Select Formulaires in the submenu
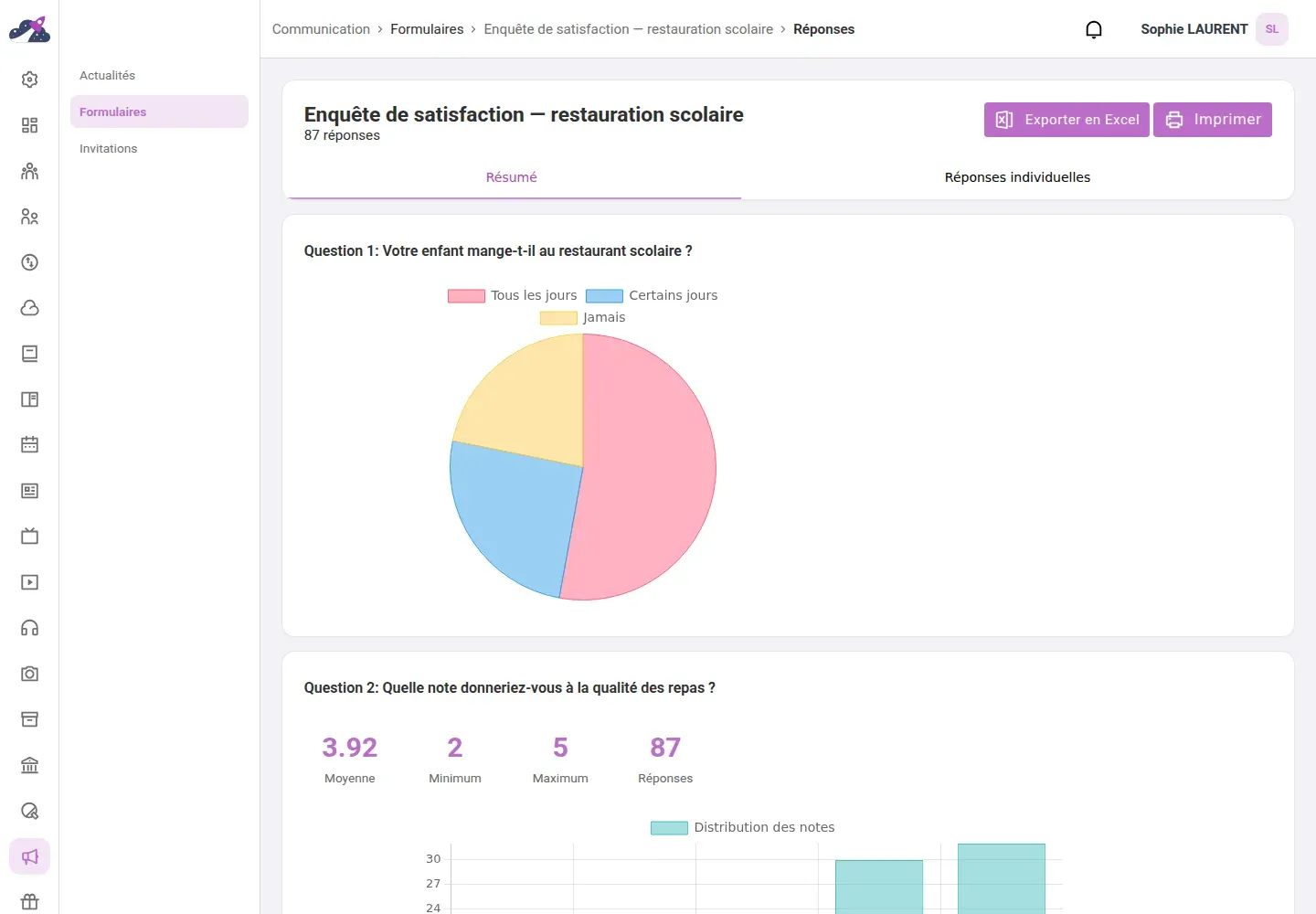Viewport: 1316px width, 914px height. coord(159,112)
